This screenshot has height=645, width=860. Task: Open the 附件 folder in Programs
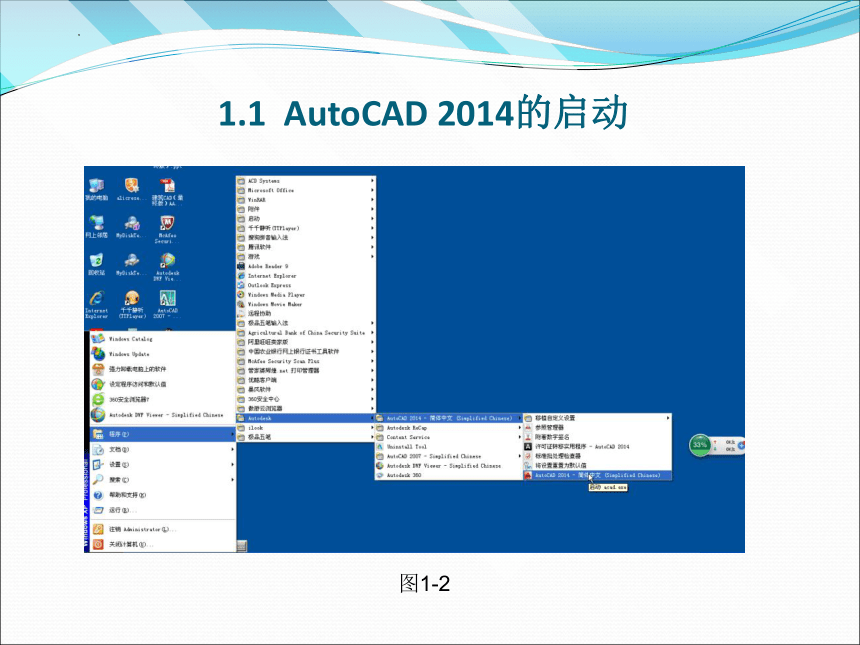(x=306, y=210)
